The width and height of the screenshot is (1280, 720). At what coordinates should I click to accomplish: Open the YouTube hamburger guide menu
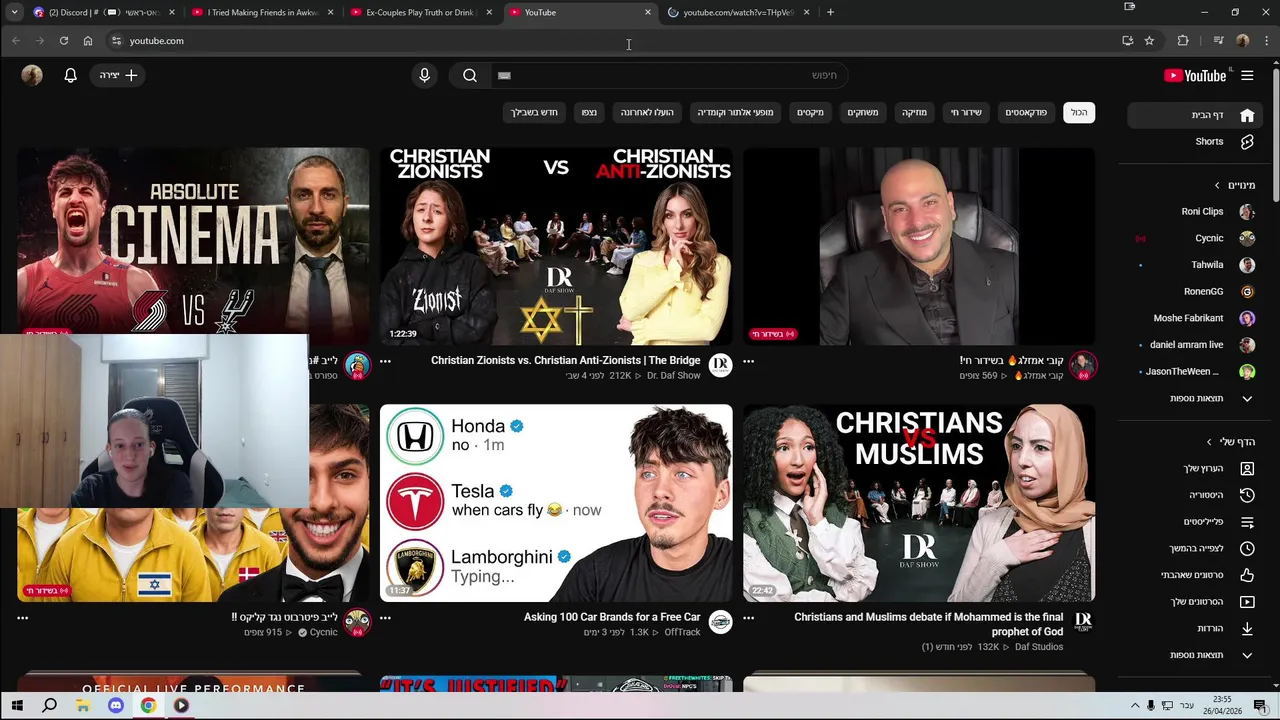1247,75
